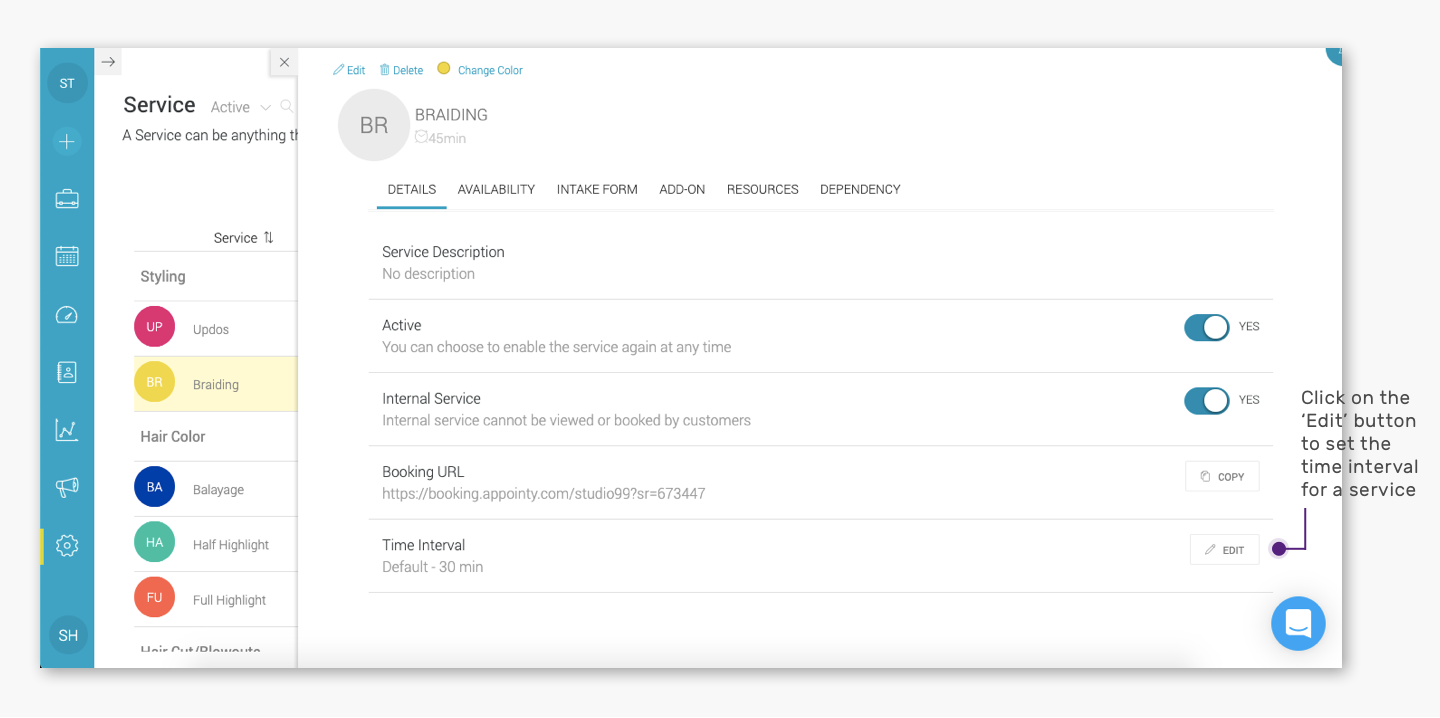Image resolution: width=1440 pixels, height=718 pixels.
Task: Click the Hair Color category heading
Action: pos(173,436)
